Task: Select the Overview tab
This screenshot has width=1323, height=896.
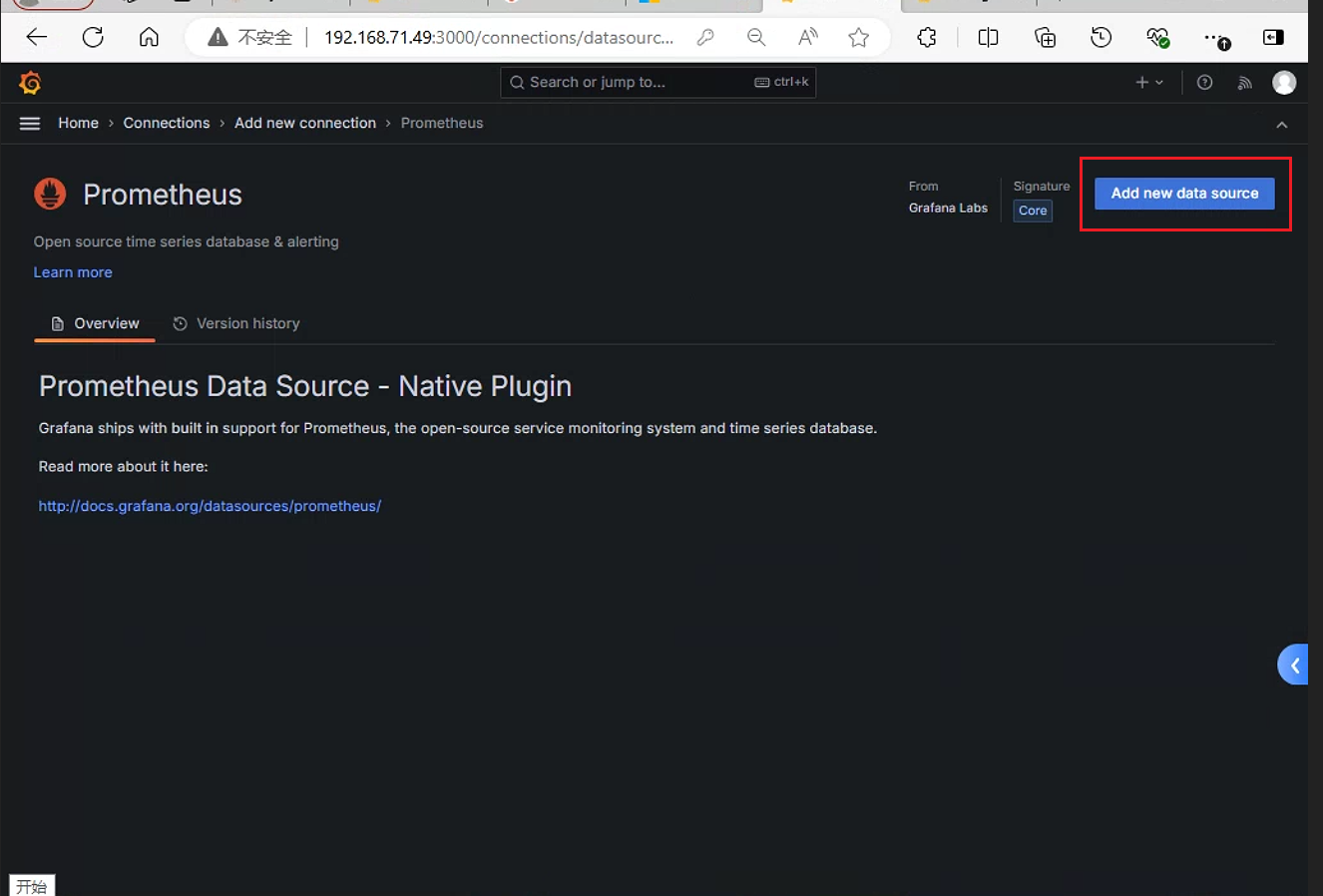Action: point(95,323)
